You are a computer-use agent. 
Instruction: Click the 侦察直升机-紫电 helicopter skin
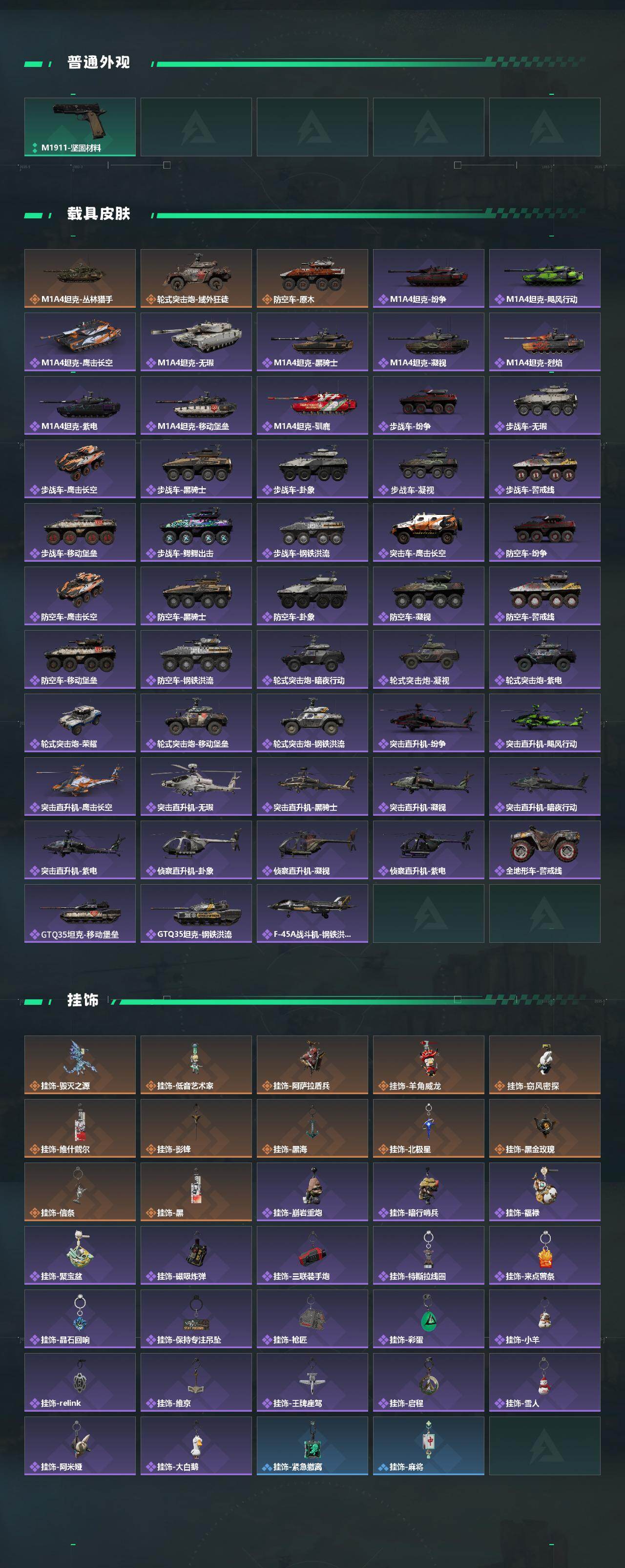tap(428, 850)
